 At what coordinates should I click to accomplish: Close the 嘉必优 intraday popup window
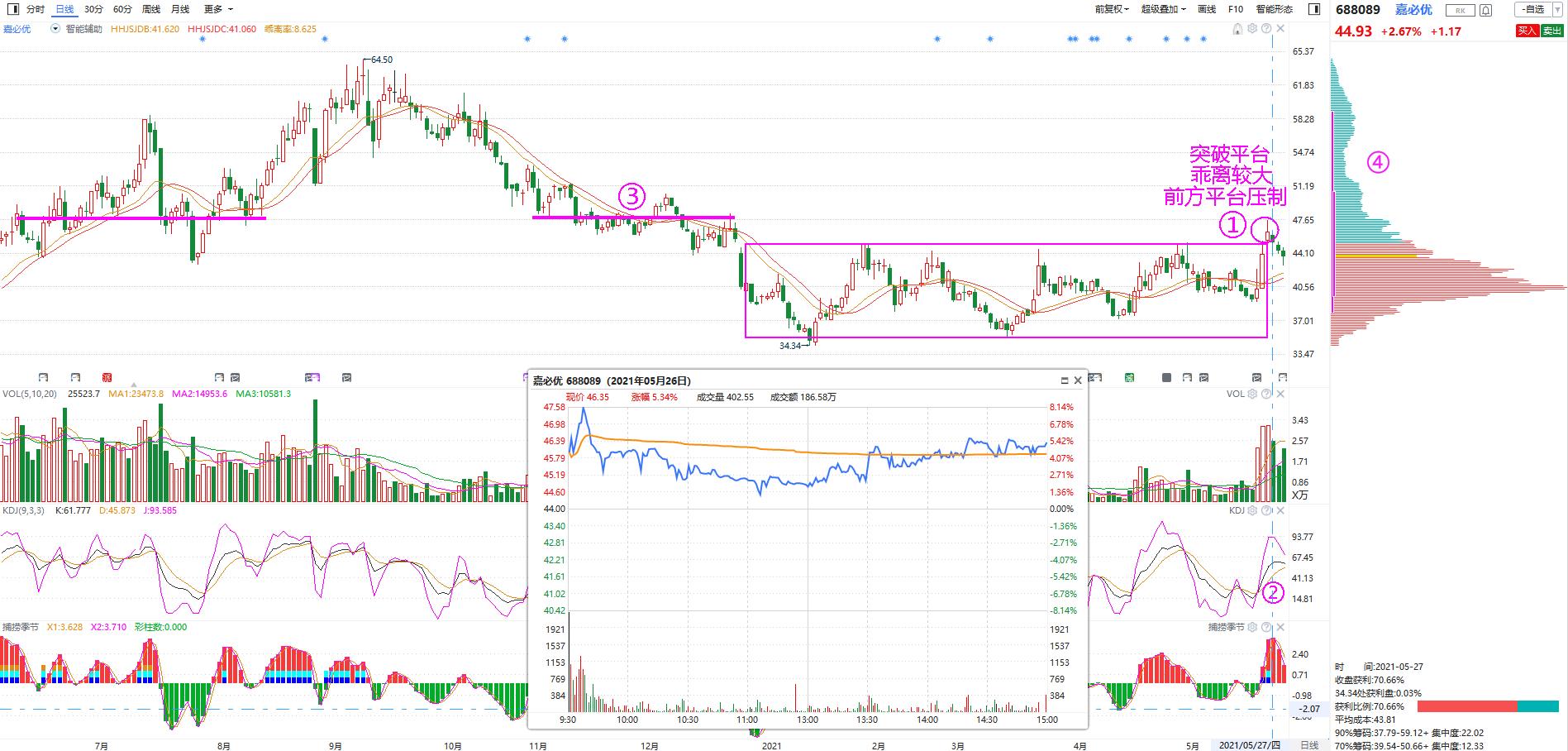[1078, 381]
